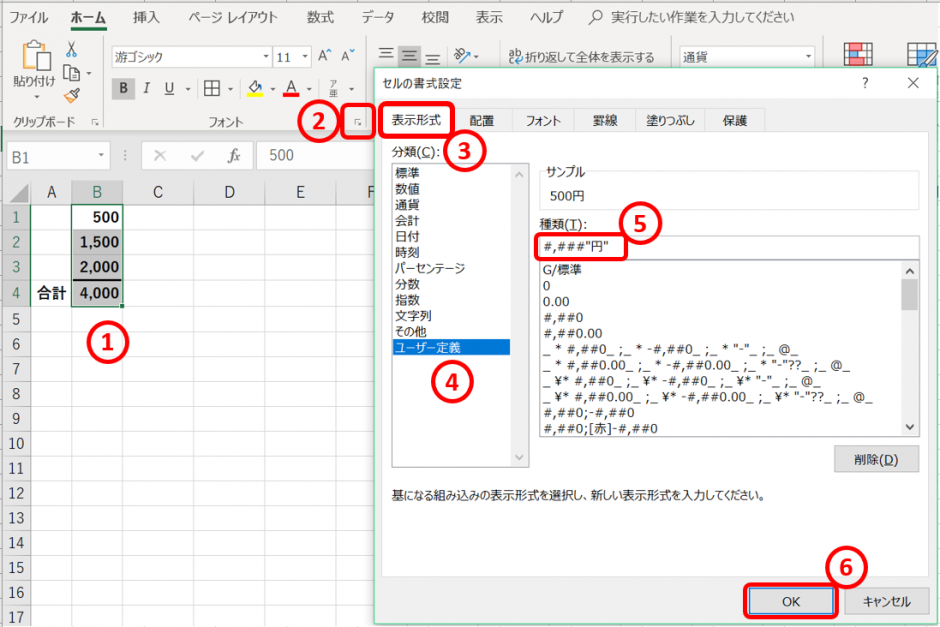940x627 pixels.
Task: Expand the number format dropdown showing 通貨
Action: pyautogui.click(x=808, y=57)
